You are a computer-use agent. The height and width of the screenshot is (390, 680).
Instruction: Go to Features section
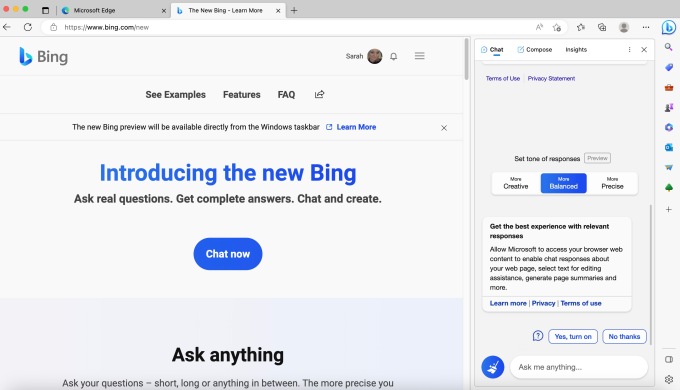coord(242,95)
